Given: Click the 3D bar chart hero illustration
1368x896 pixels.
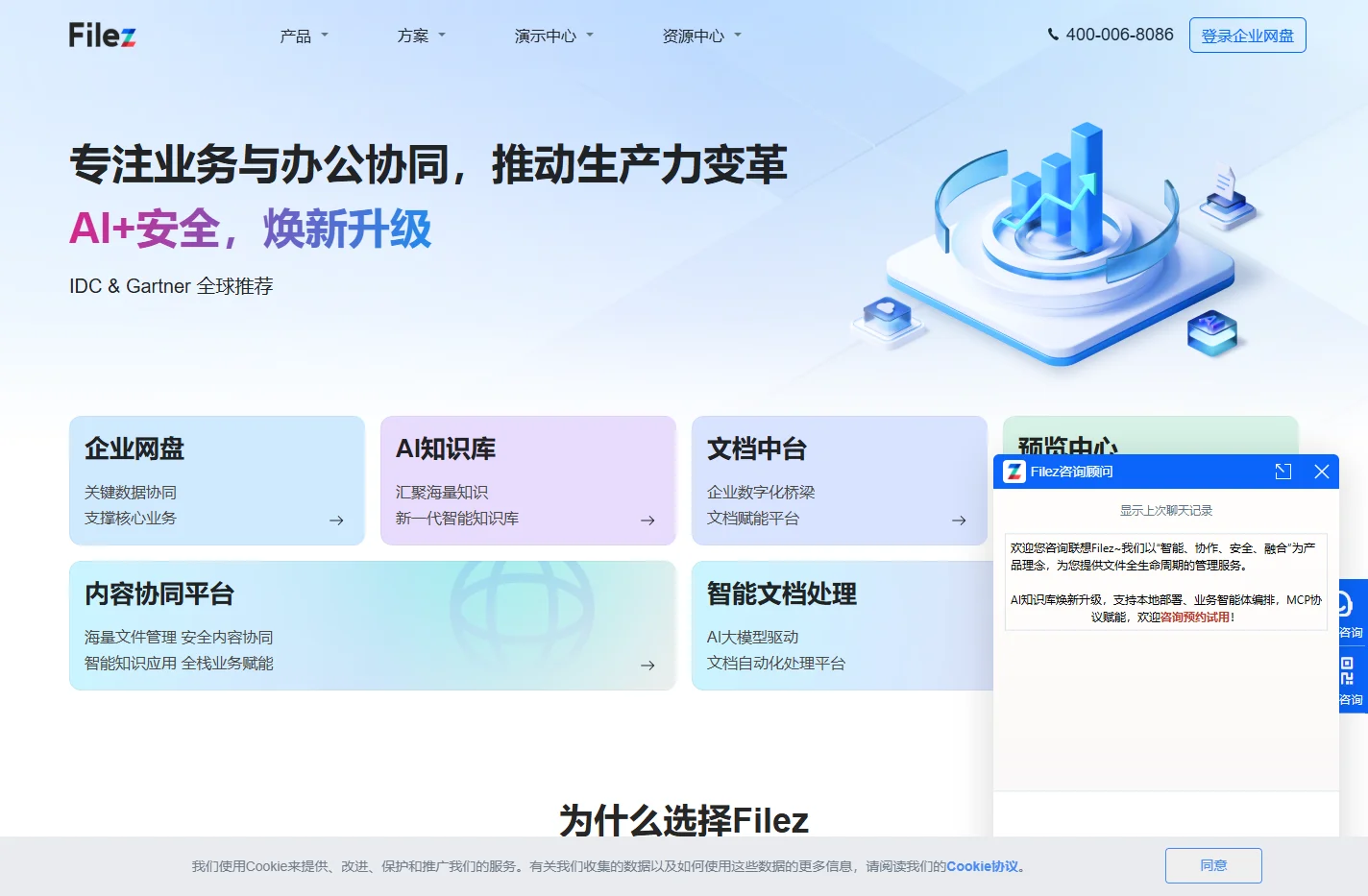Looking at the screenshot, I should tap(1057, 243).
